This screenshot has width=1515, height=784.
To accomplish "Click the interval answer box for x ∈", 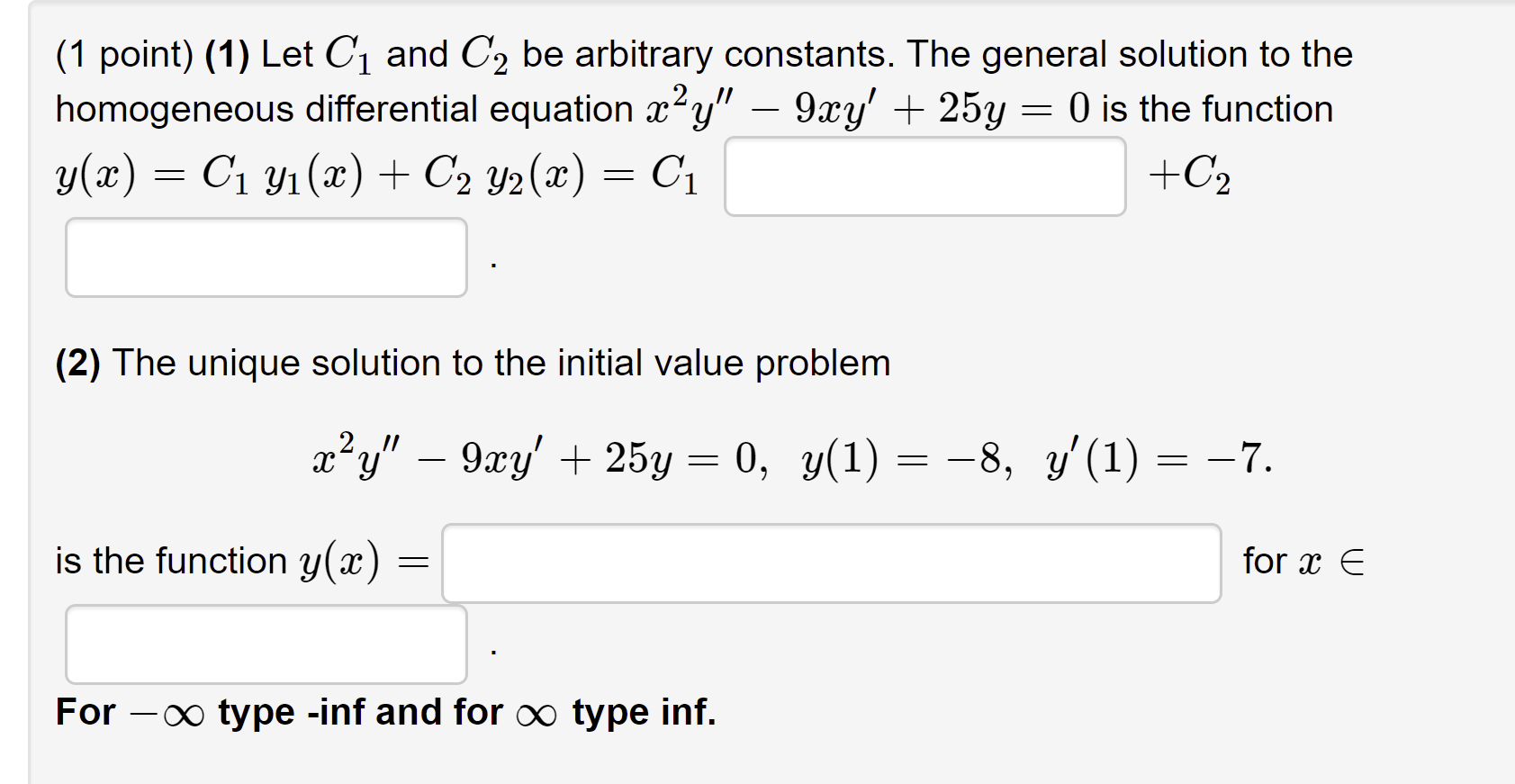I will 265,644.
